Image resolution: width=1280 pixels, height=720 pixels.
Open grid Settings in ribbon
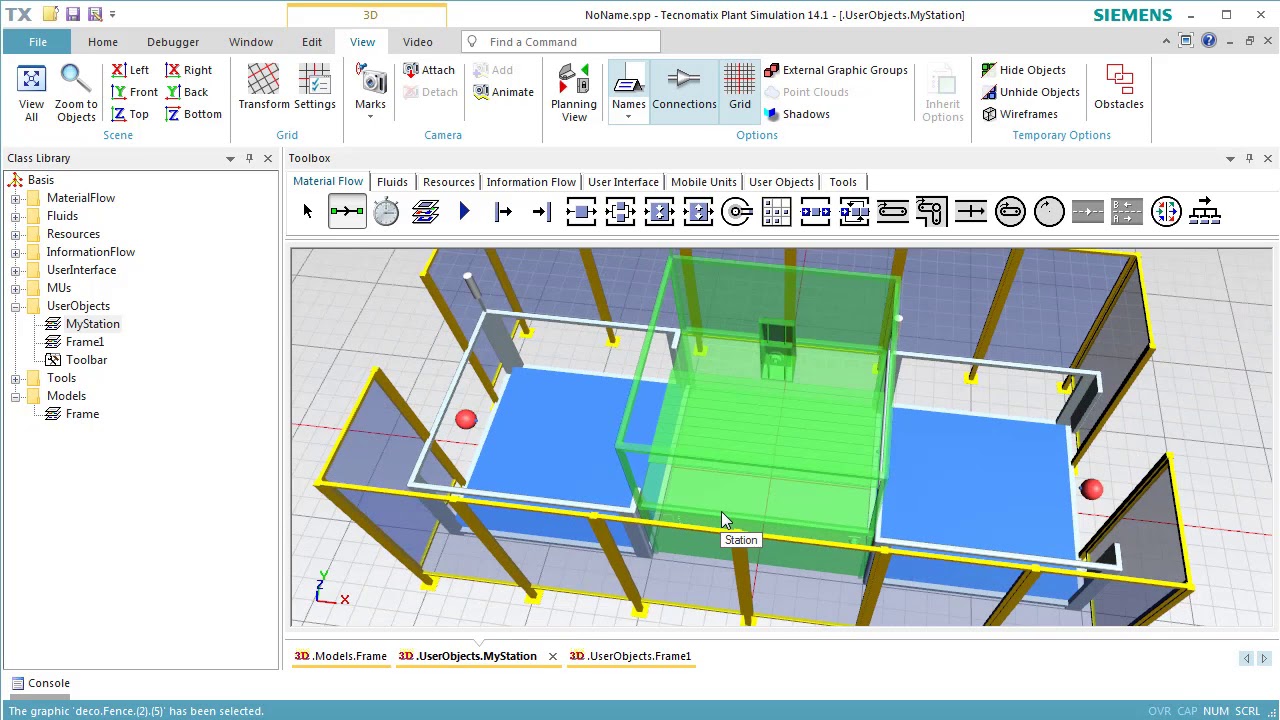pos(314,87)
